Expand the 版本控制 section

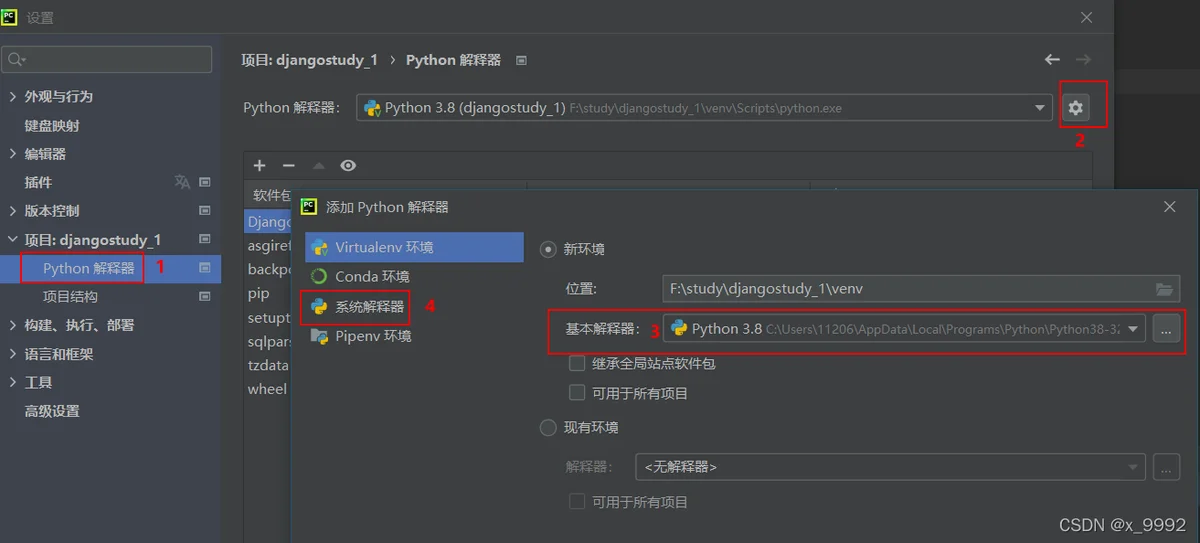(x=13, y=211)
